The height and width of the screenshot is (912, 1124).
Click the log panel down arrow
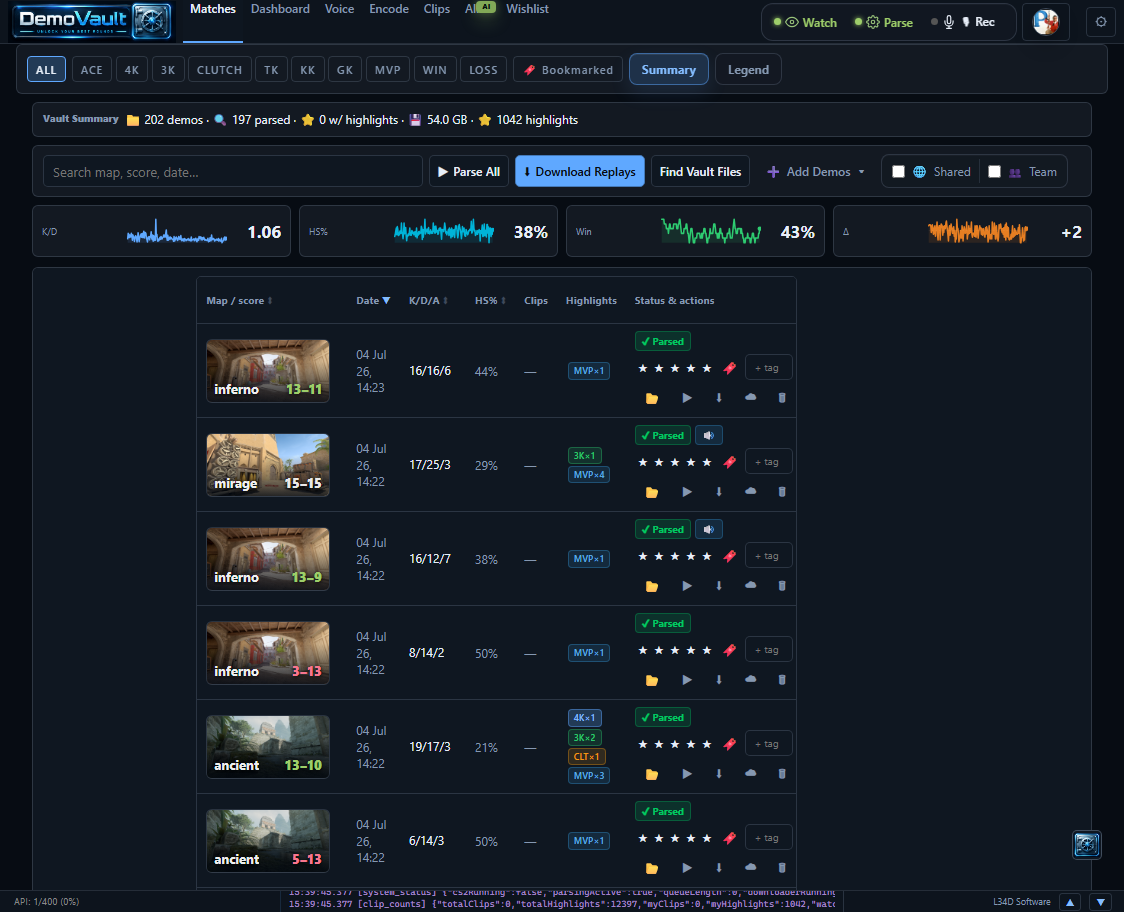pos(1101,902)
